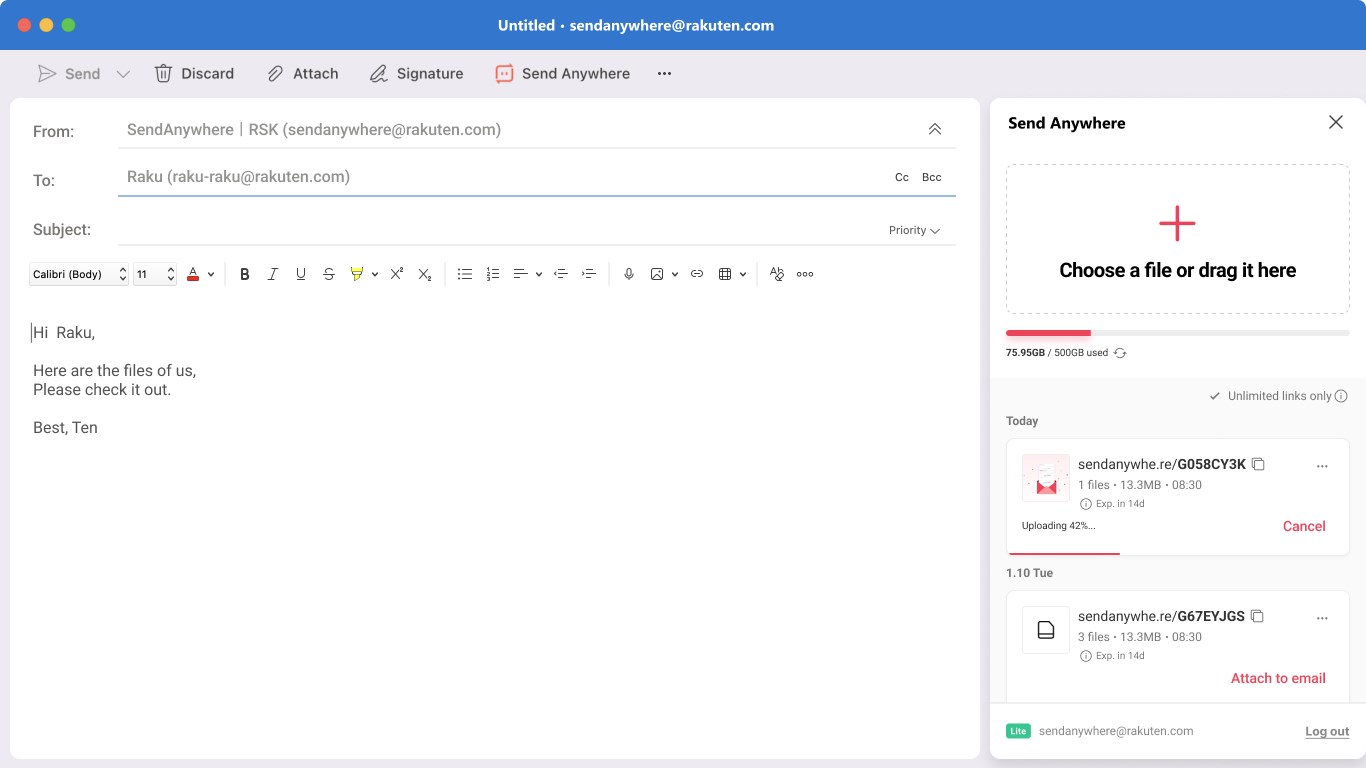Open the alignment dropdown arrow
Image resolution: width=1366 pixels, height=768 pixels.
point(539,274)
